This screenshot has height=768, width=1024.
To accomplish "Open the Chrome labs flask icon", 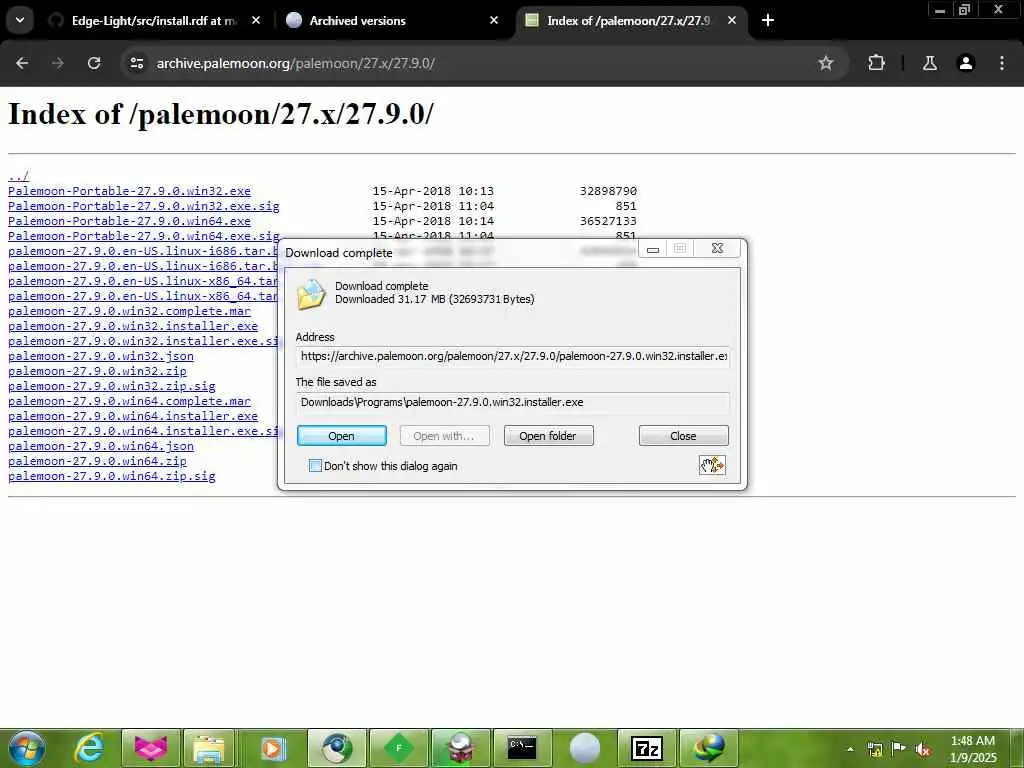I will click(929, 63).
